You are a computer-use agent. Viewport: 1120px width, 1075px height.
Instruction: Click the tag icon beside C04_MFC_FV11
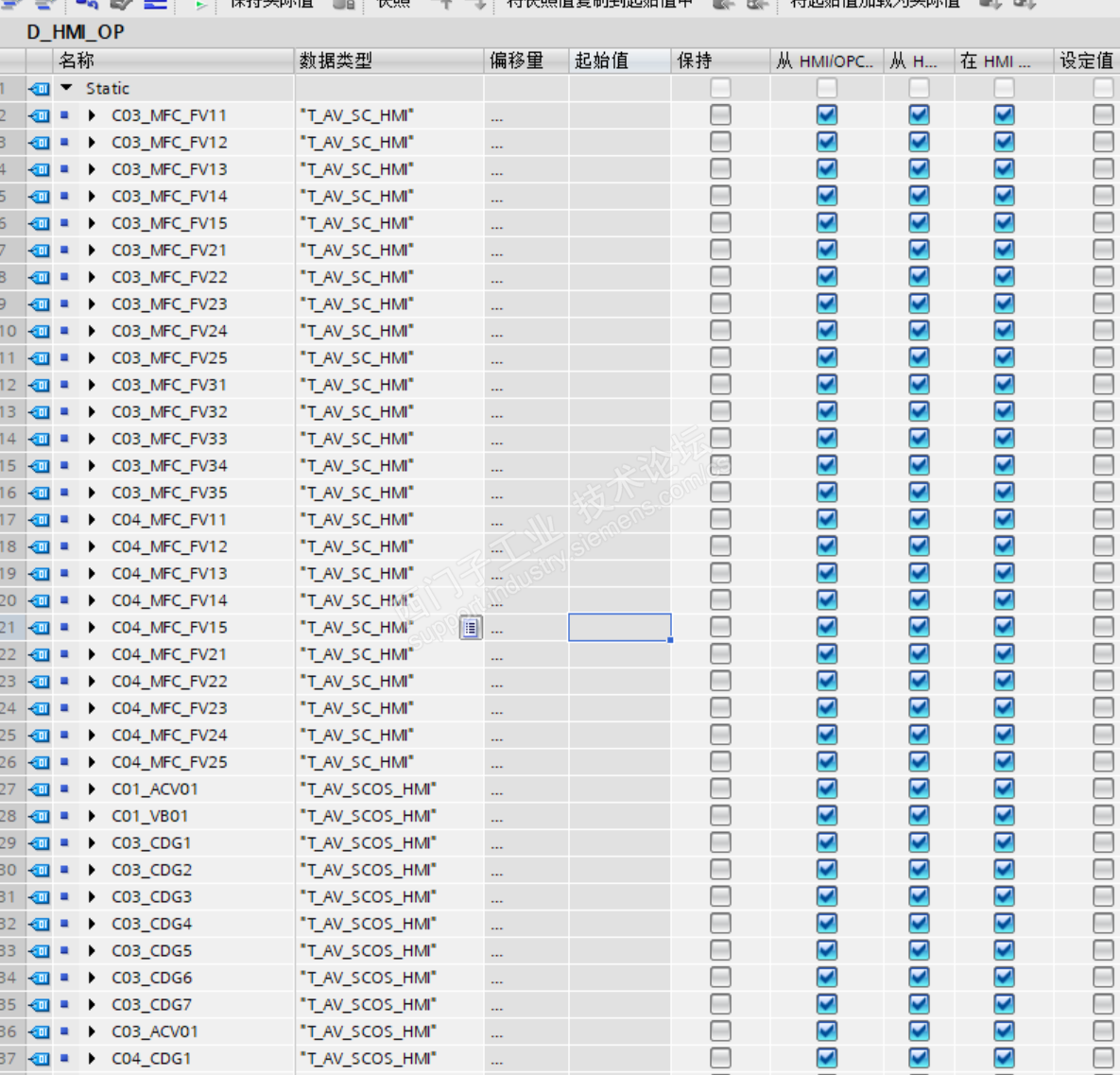coord(40,520)
